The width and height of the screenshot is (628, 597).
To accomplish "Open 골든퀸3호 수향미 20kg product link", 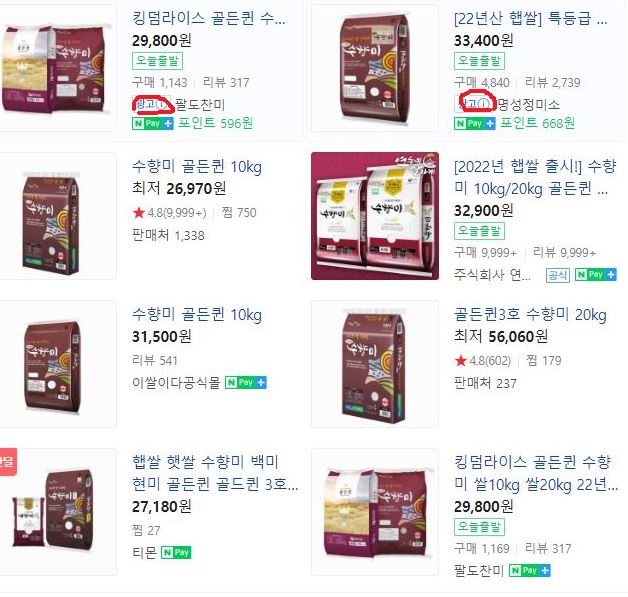I will click(530, 314).
